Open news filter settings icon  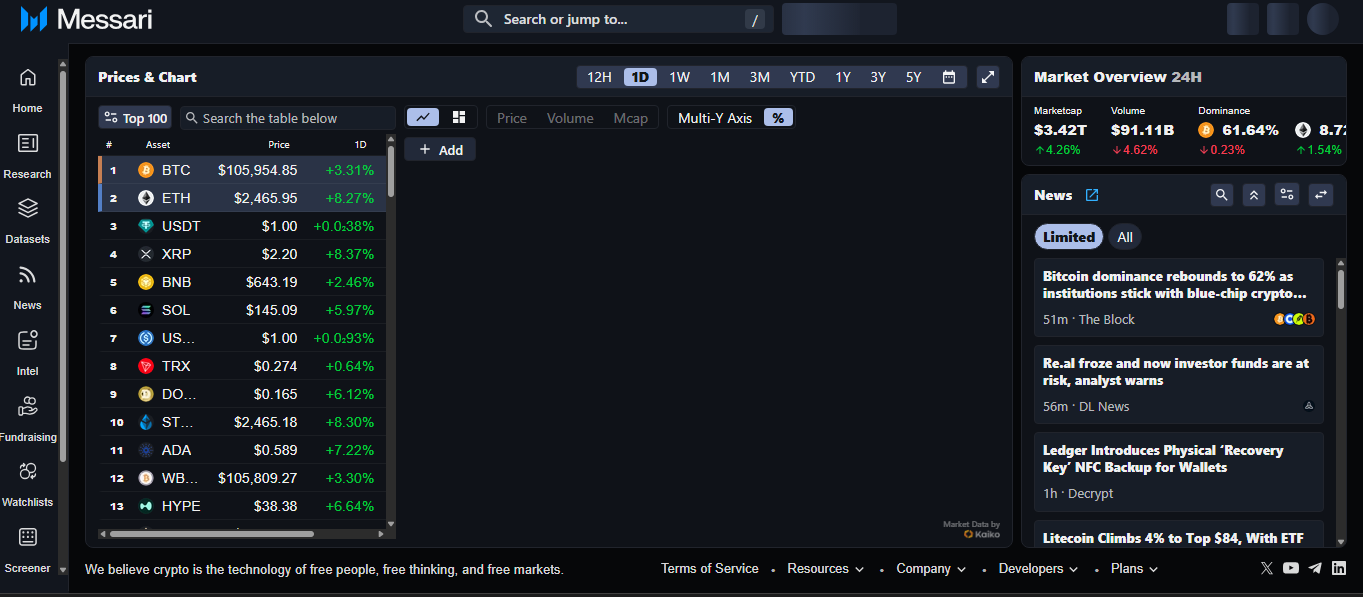tap(1288, 195)
